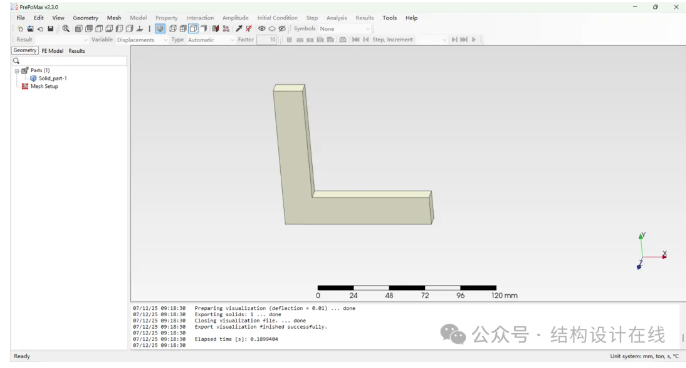
Task: Click the 120 mm scale bar
Action: tap(407, 288)
